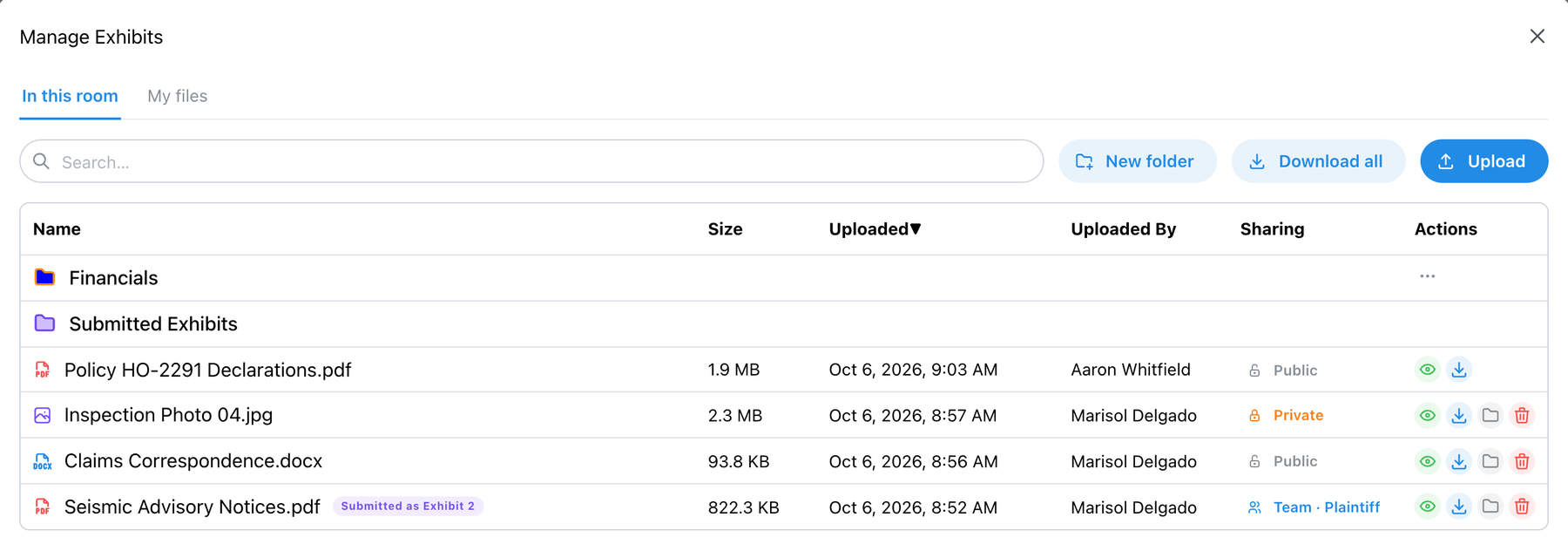Image resolution: width=1568 pixels, height=551 pixels.
Task: Download Claims Correspondence.docx
Action: pos(1459,461)
